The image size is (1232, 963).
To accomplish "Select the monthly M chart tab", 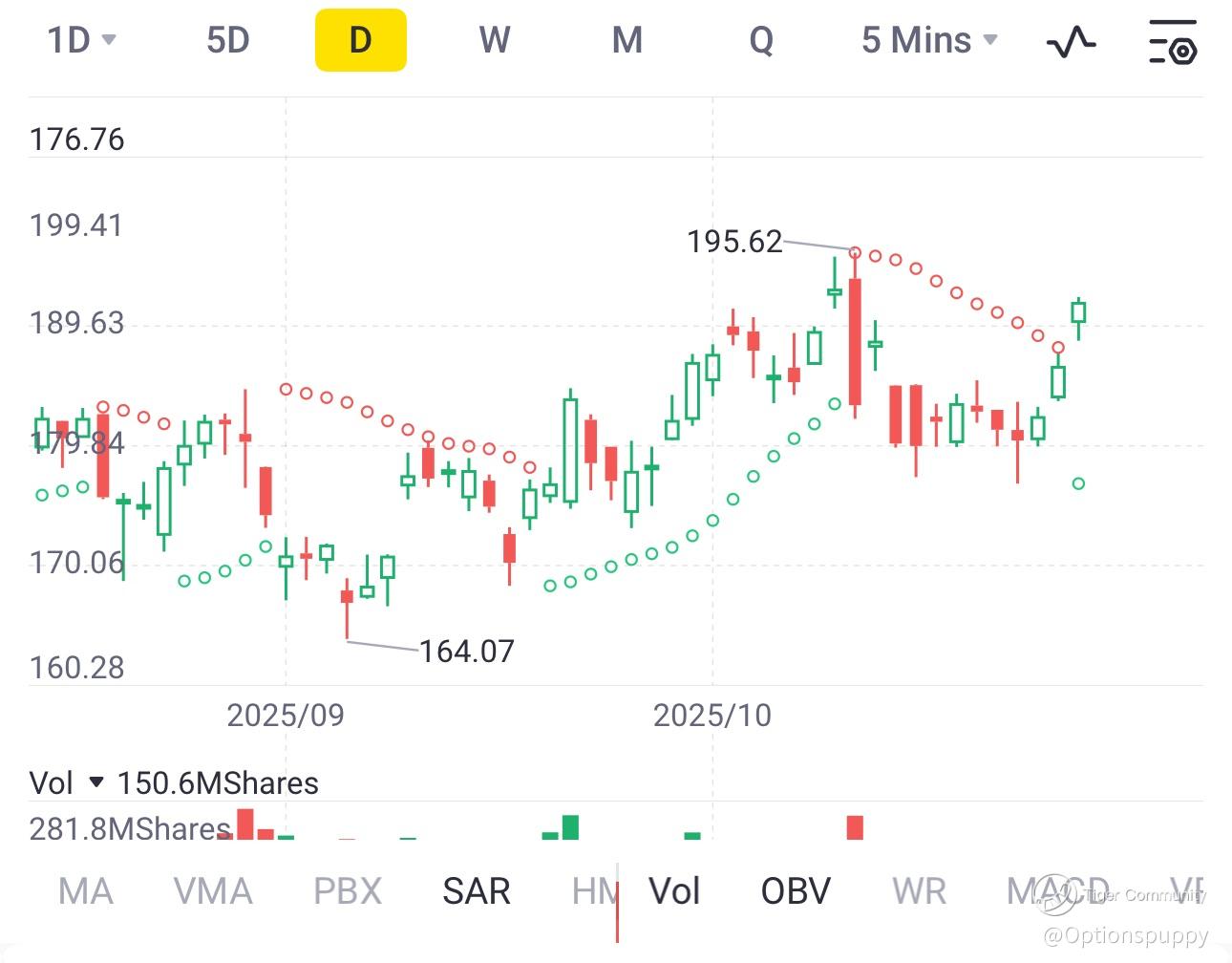I will pyautogui.click(x=627, y=40).
